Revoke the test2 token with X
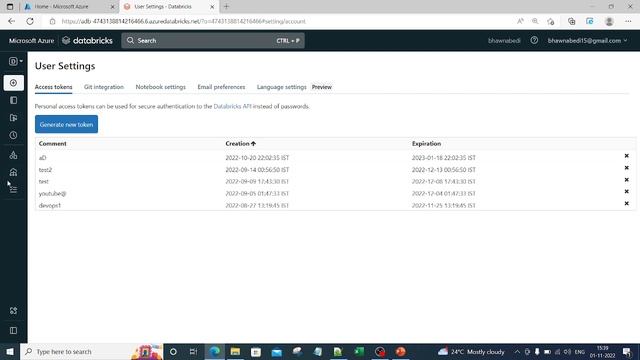This screenshot has height=360, width=640. click(x=627, y=168)
